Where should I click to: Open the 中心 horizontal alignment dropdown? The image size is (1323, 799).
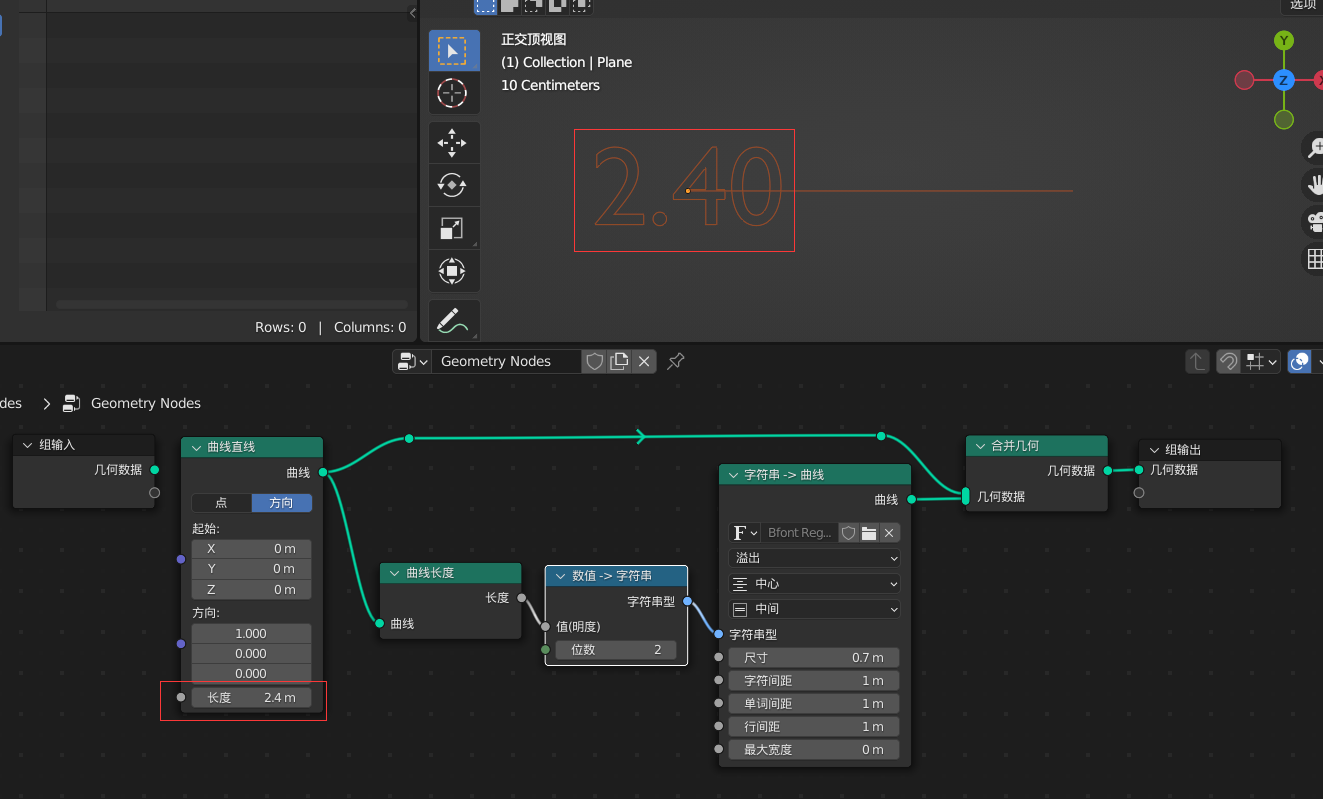(x=815, y=583)
